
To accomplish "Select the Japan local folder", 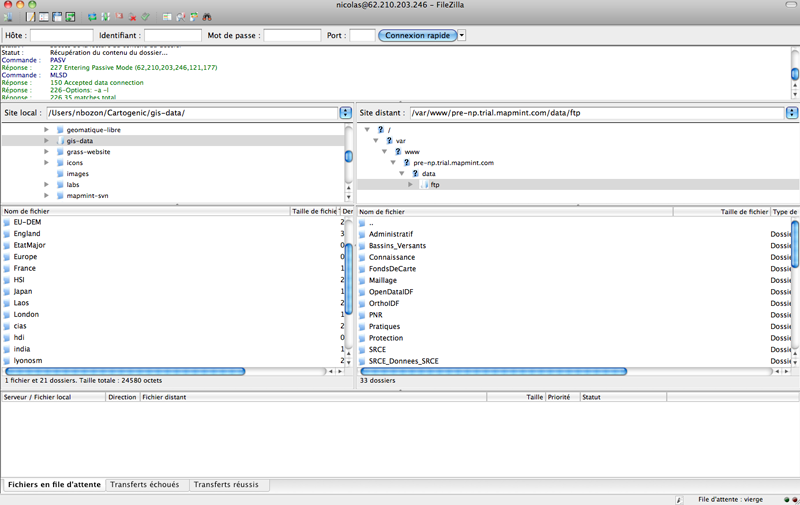I will pyautogui.click(x=23, y=291).
